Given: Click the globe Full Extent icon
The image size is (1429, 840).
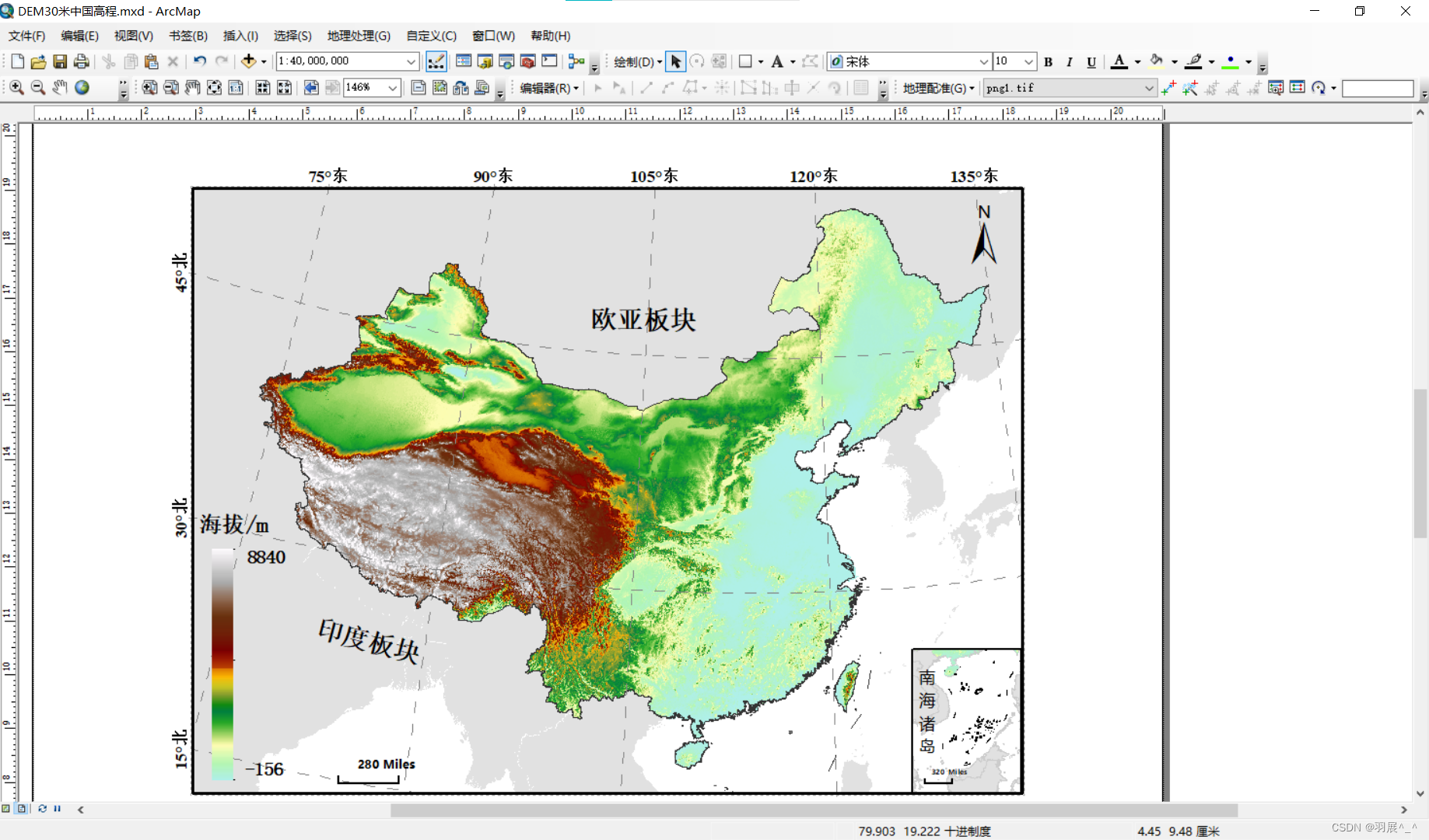Looking at the screenshot, I should 82,88.
